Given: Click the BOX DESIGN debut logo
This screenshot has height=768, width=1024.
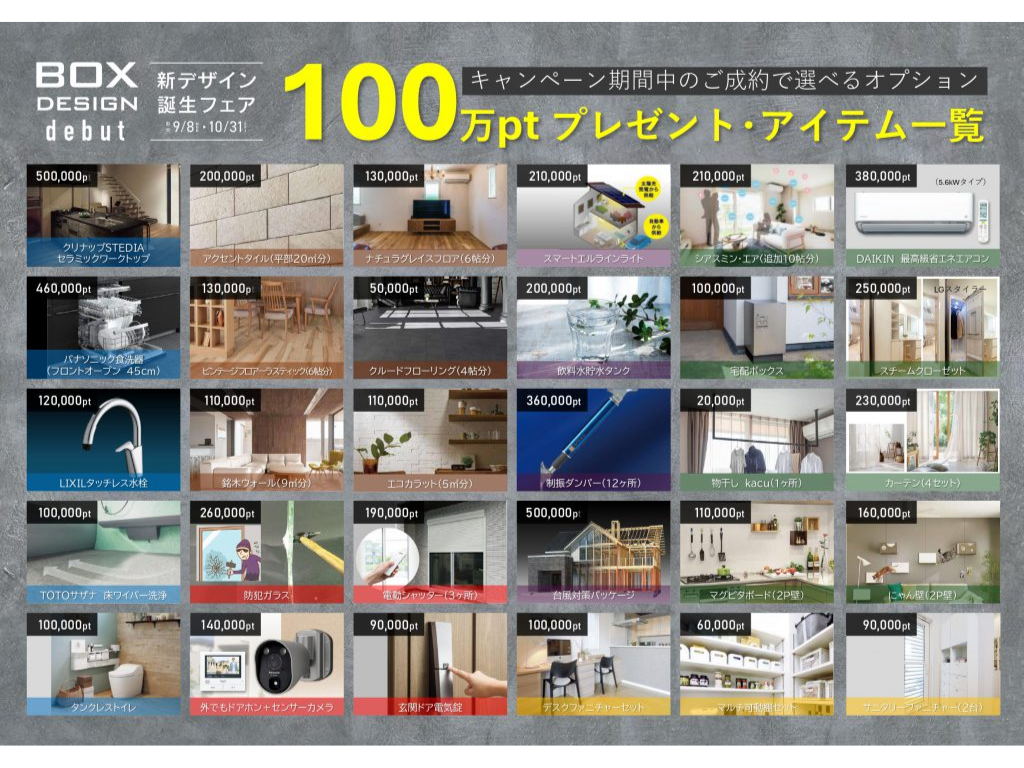Looking at the screenshot, I should click(87, 102).
